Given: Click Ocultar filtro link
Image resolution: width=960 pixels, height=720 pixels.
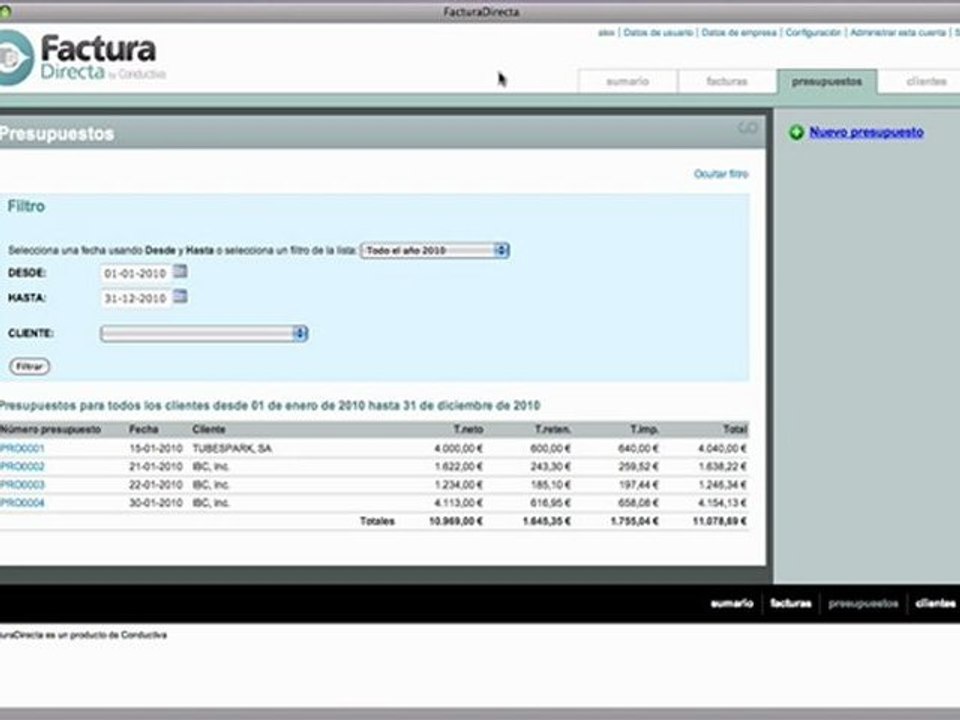Looking at the screenshot, I should (x=721, y=174).
